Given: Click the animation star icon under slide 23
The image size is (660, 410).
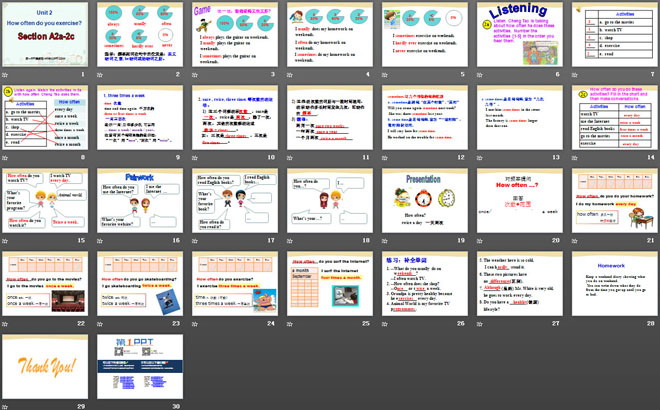Looking at the screenshot, I should pyautogui.click(x=100, y=324).
